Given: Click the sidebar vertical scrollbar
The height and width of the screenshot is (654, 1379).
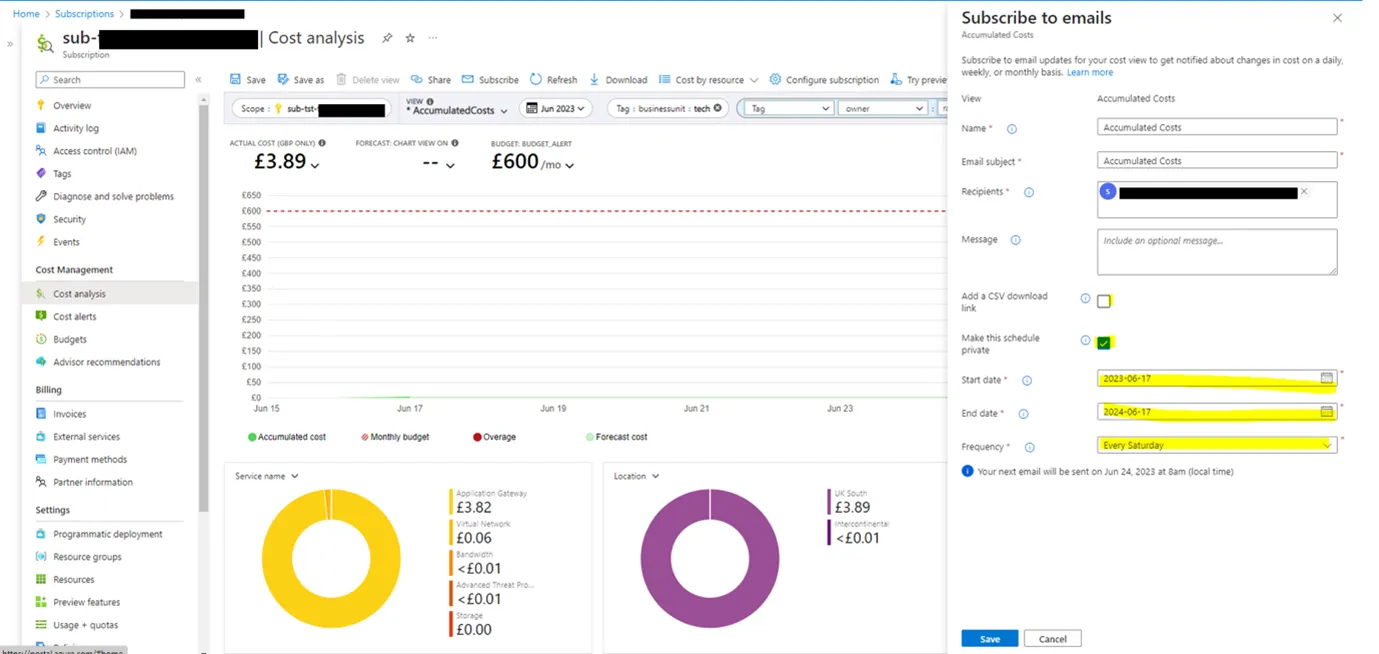Looking at the screenshot, I should [x=204, y=310].
